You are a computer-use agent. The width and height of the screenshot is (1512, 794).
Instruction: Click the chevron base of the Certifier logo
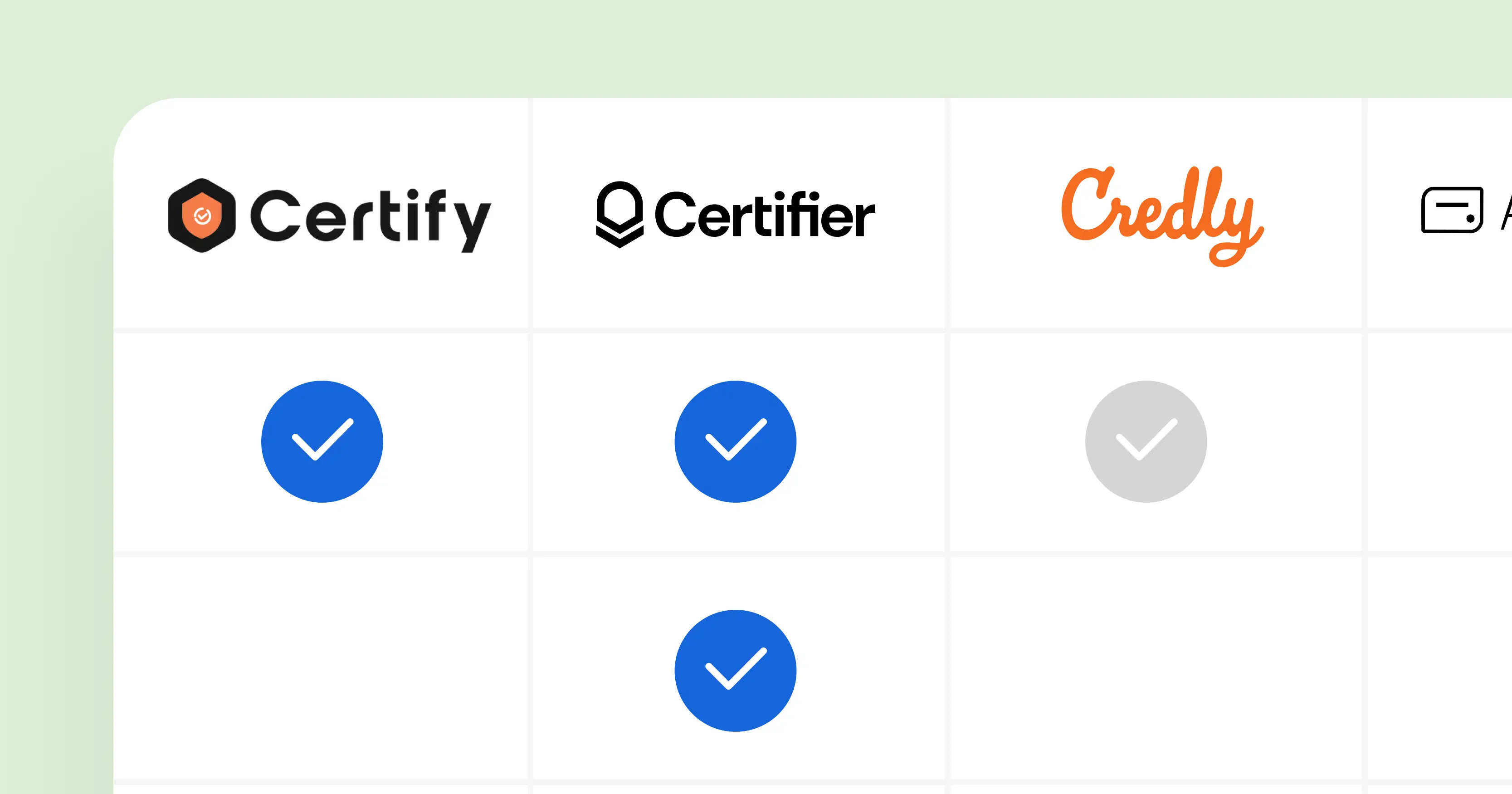tap(619, 237)
